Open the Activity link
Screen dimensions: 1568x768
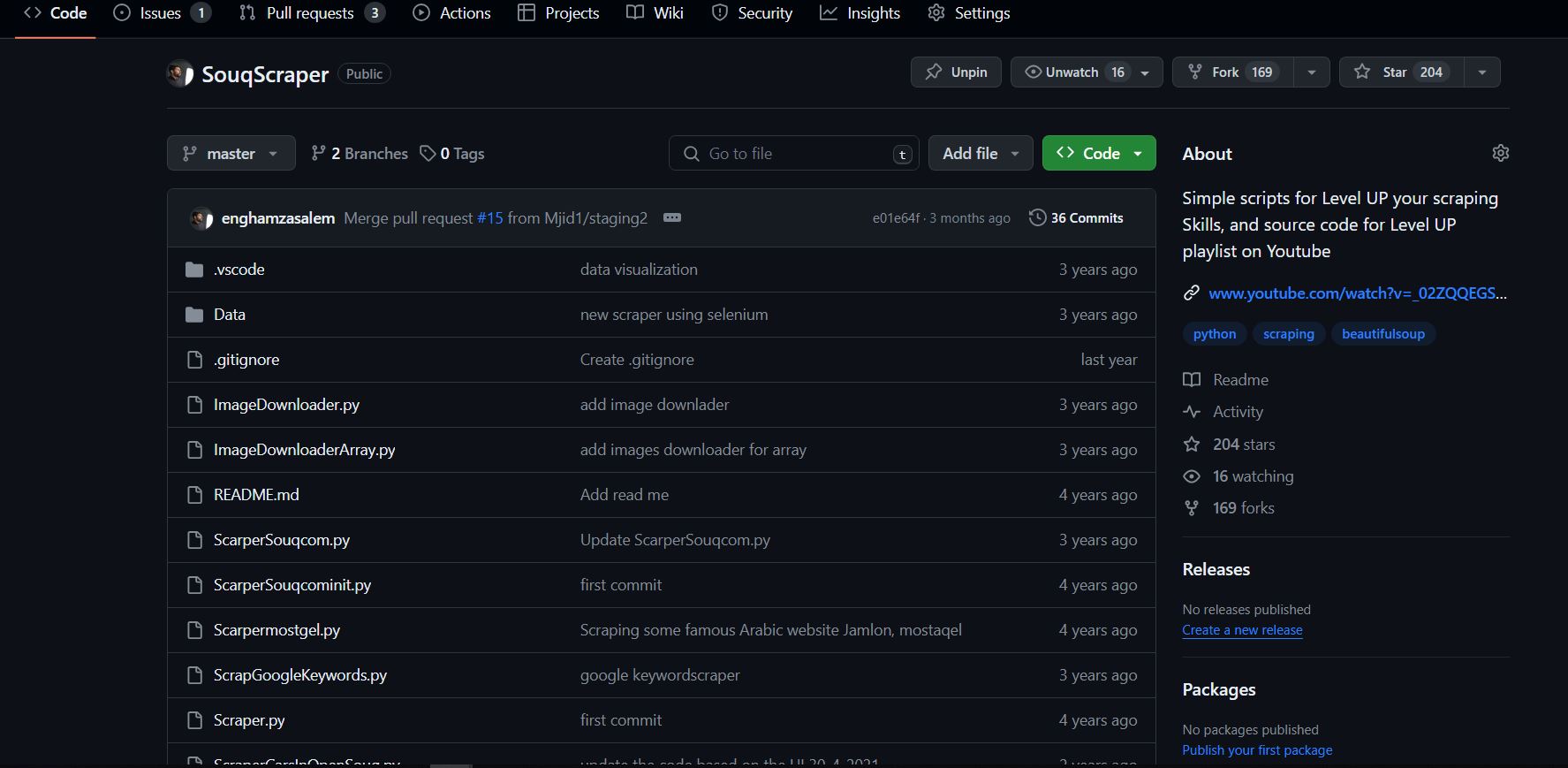[1238, 412]
